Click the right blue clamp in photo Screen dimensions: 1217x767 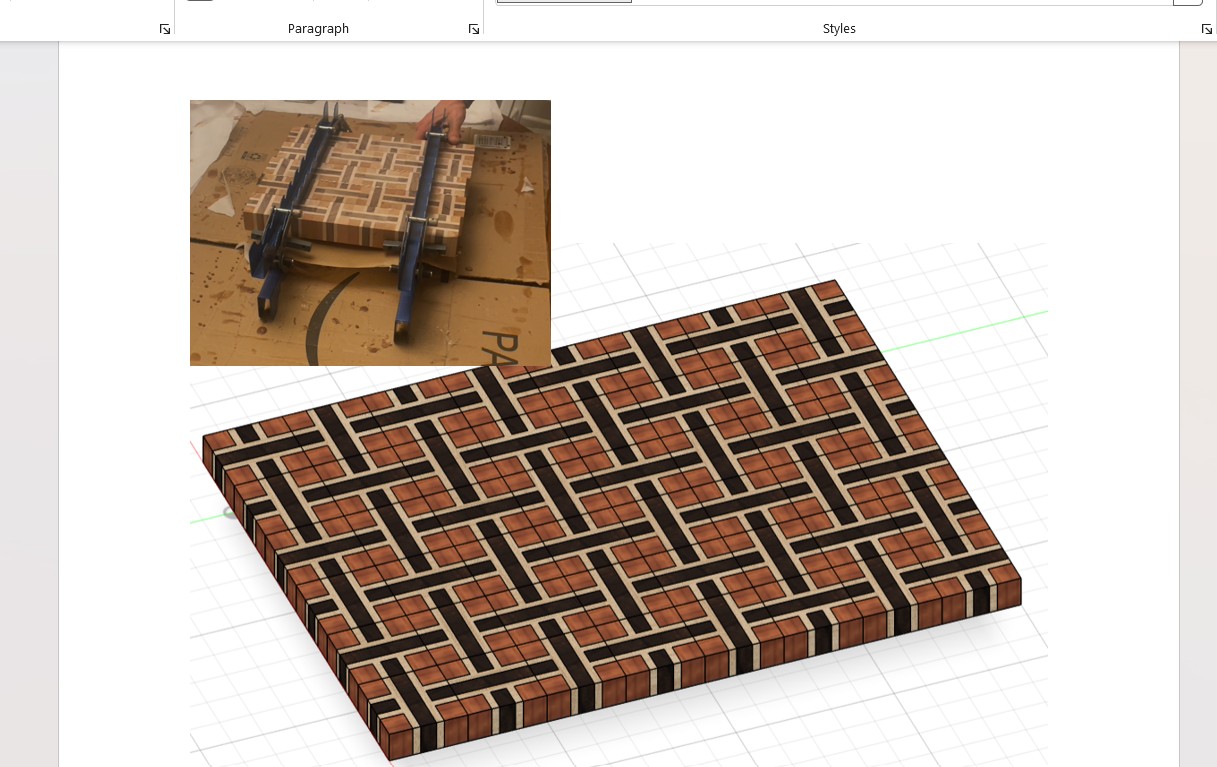coord(418,230)
